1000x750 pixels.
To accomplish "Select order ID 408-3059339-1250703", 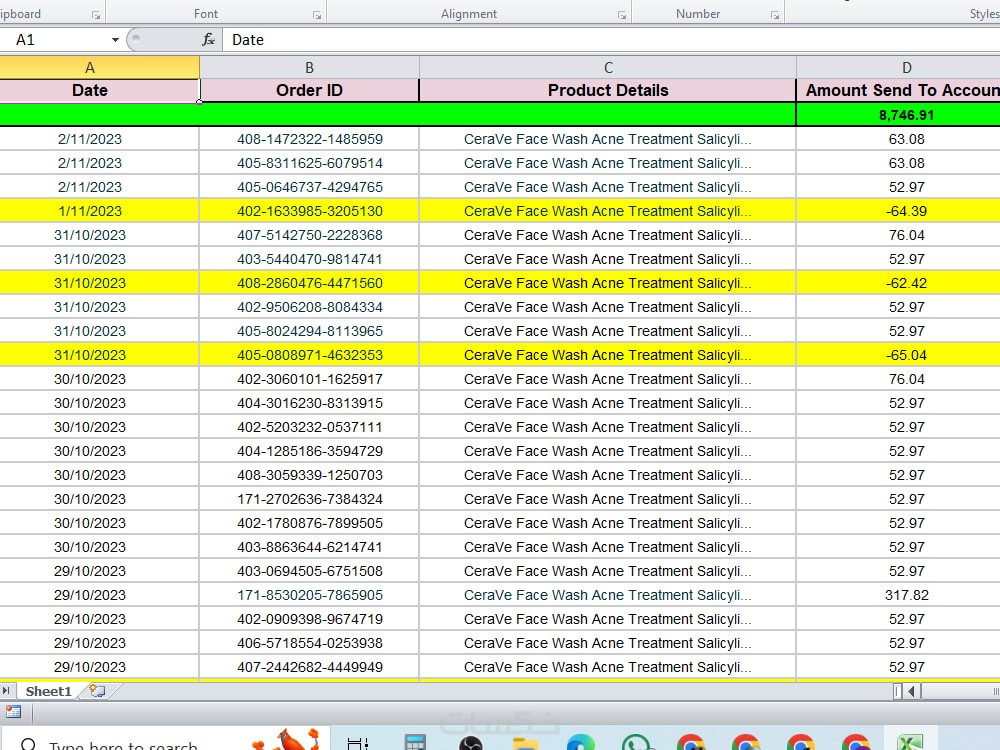I will pyautogui.click(x=309, y=475).
